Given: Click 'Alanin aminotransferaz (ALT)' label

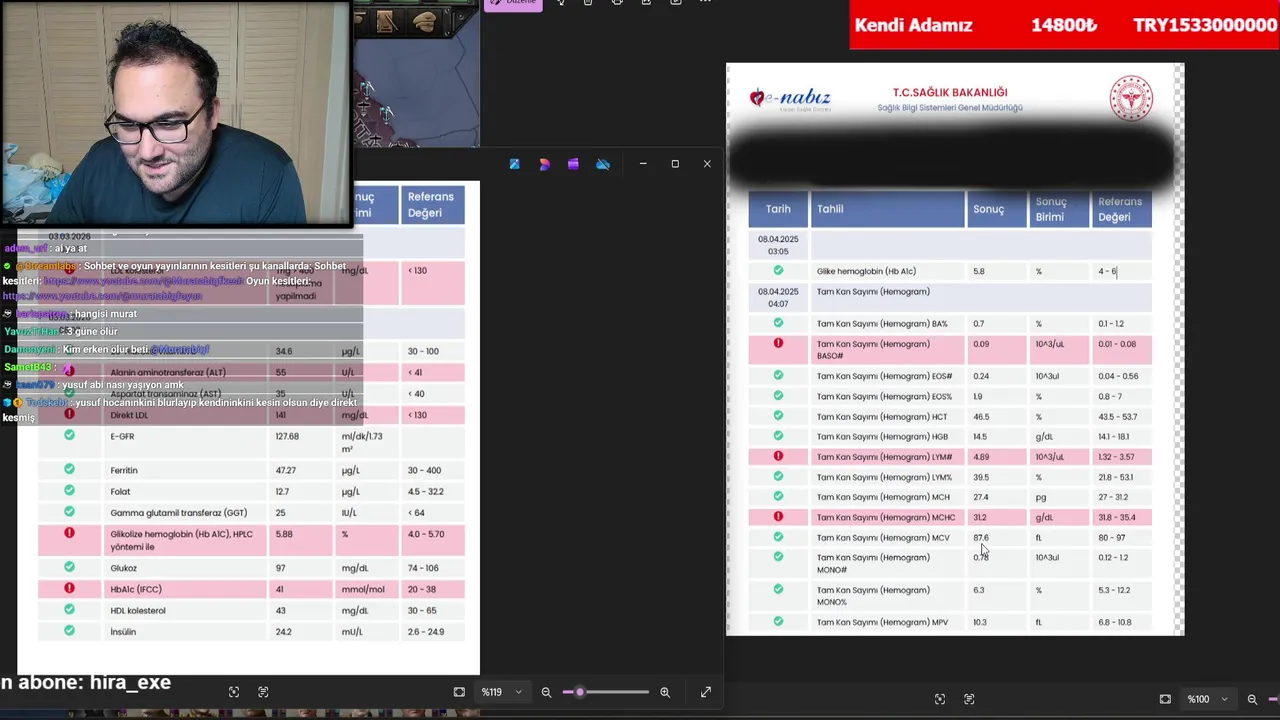Looking at the screenshot, I should 168,372.
